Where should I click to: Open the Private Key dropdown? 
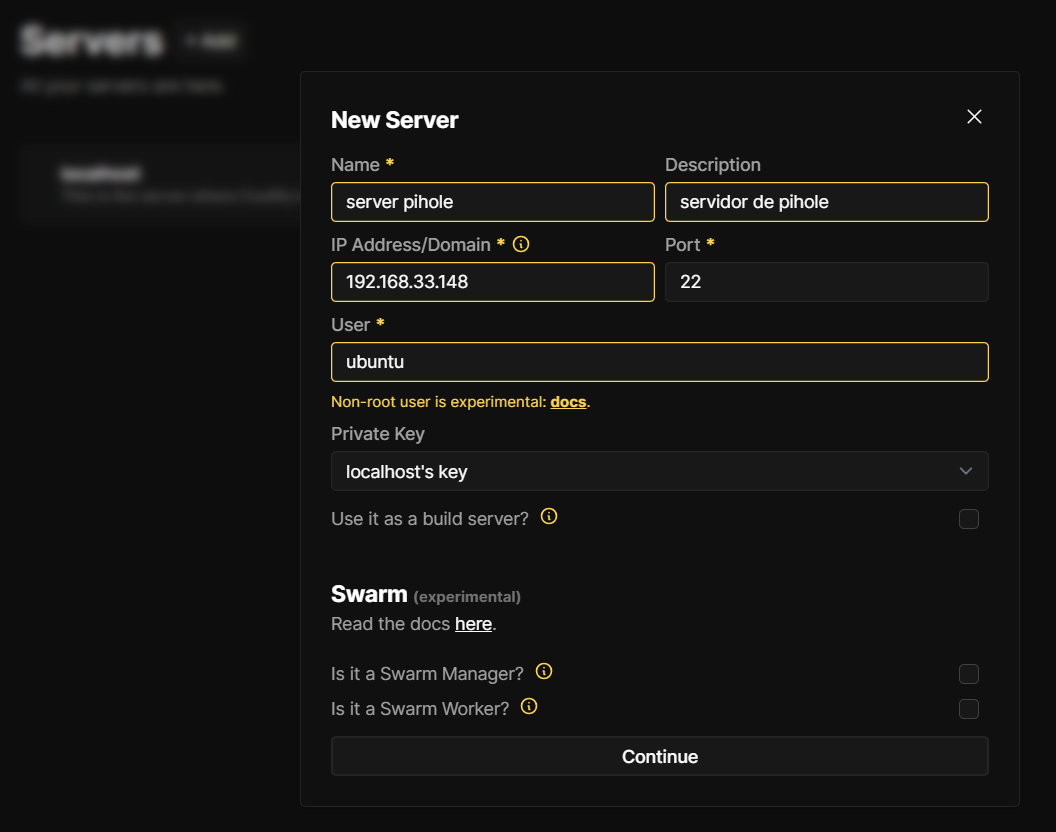point(659,471)
